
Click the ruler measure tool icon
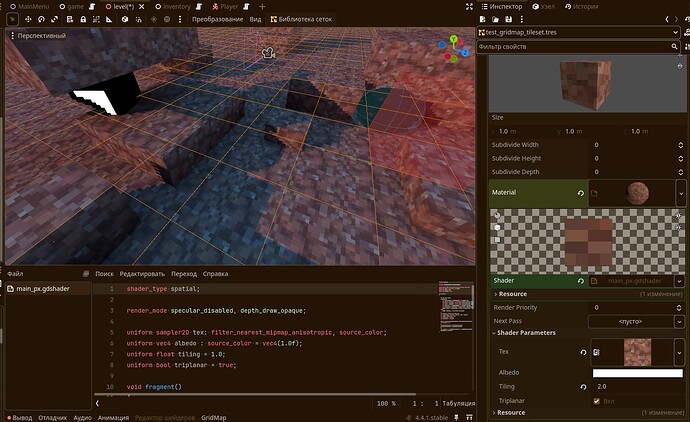pos(109,19)
